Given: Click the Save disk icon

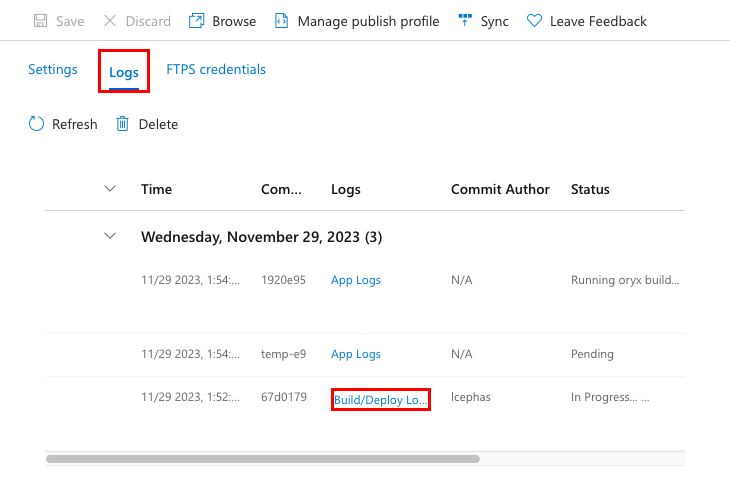Looking at the screenshot, I should pos(41,21).
